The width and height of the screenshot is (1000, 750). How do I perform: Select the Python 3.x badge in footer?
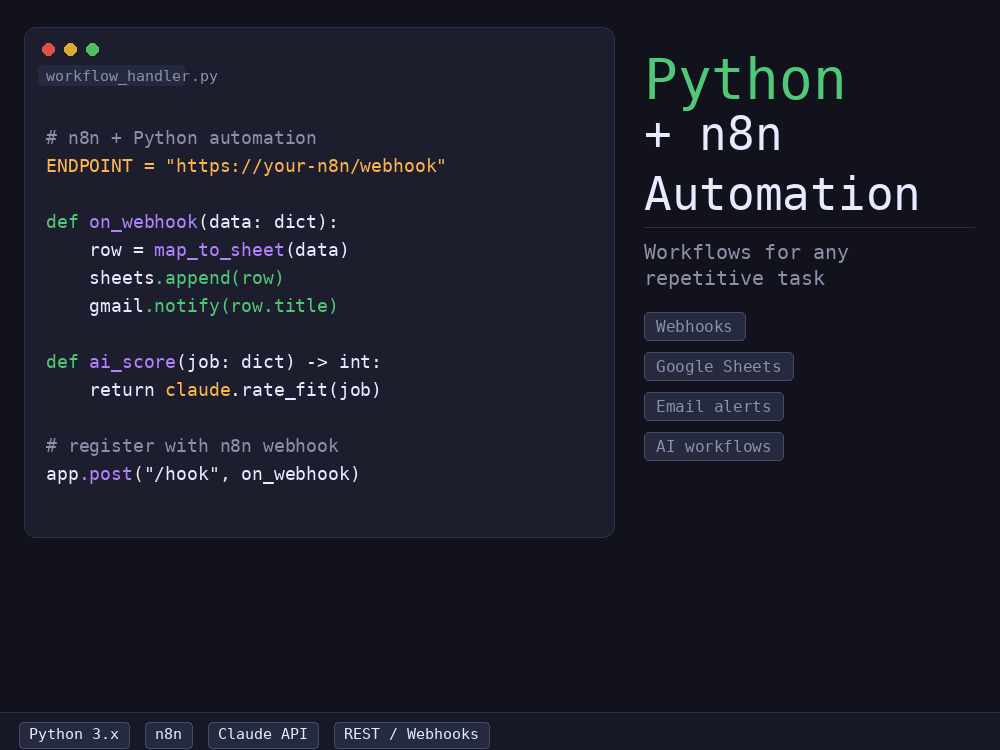(75, 735)
